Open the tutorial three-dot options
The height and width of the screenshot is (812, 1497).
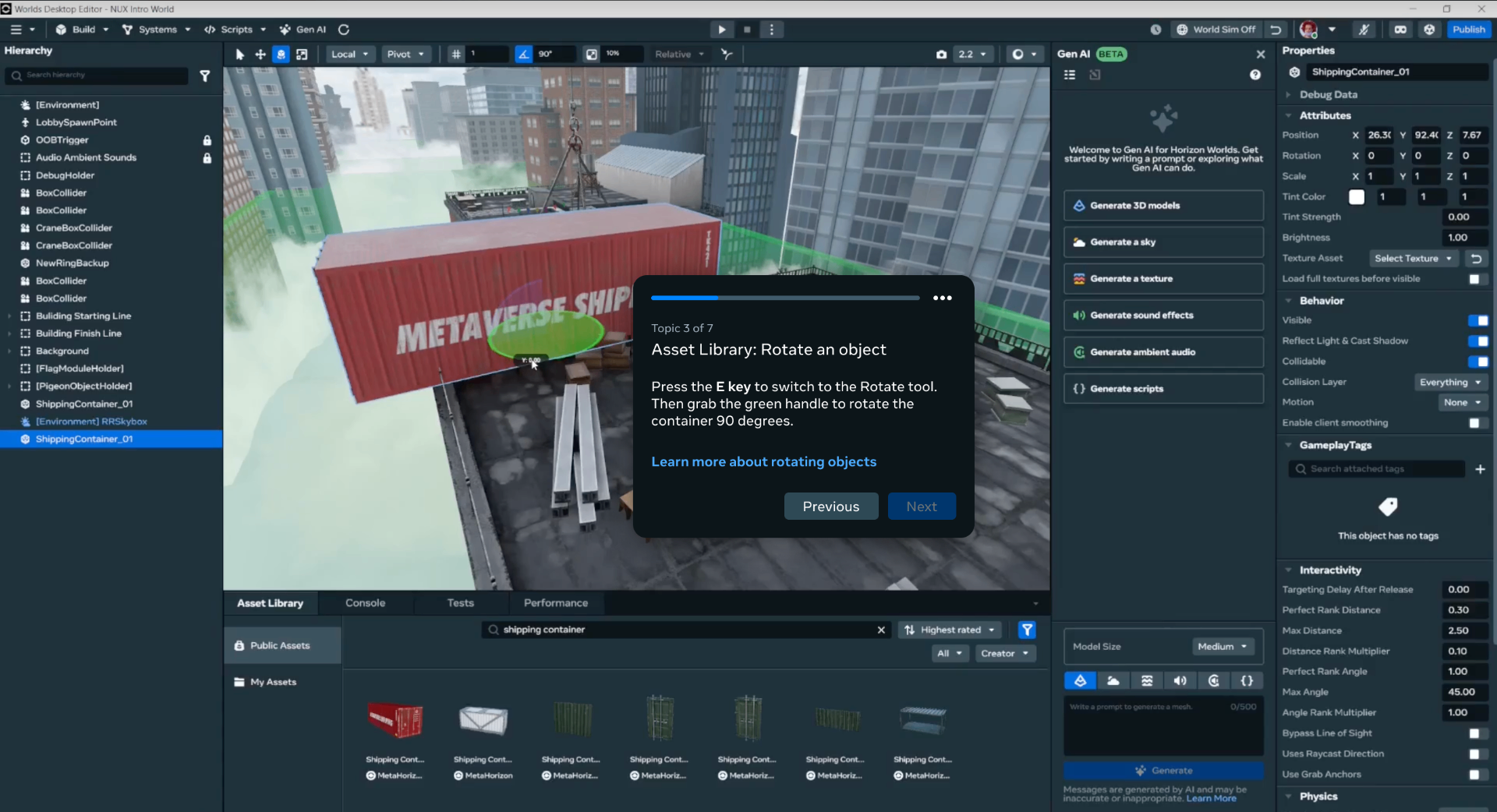[x=943, y=298]
